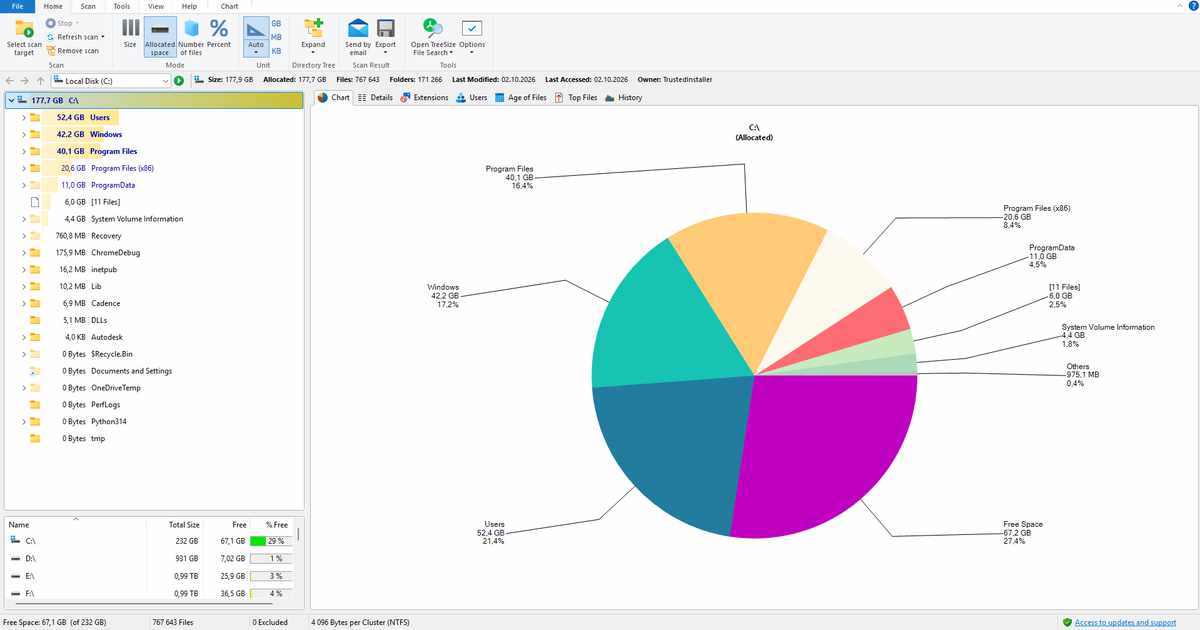This screenshot has height=630, width=1200.
Task: Select the [11 Files] tree entry
Action: coord(106,202)
